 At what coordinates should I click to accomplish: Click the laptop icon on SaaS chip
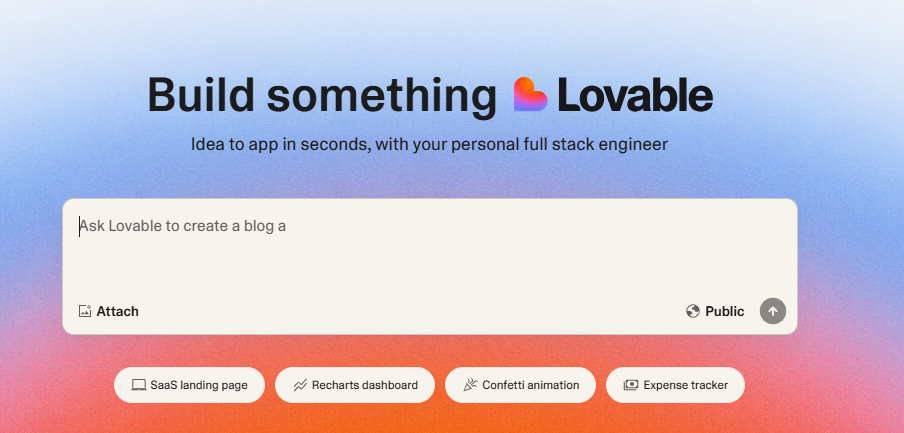point(138,385)
